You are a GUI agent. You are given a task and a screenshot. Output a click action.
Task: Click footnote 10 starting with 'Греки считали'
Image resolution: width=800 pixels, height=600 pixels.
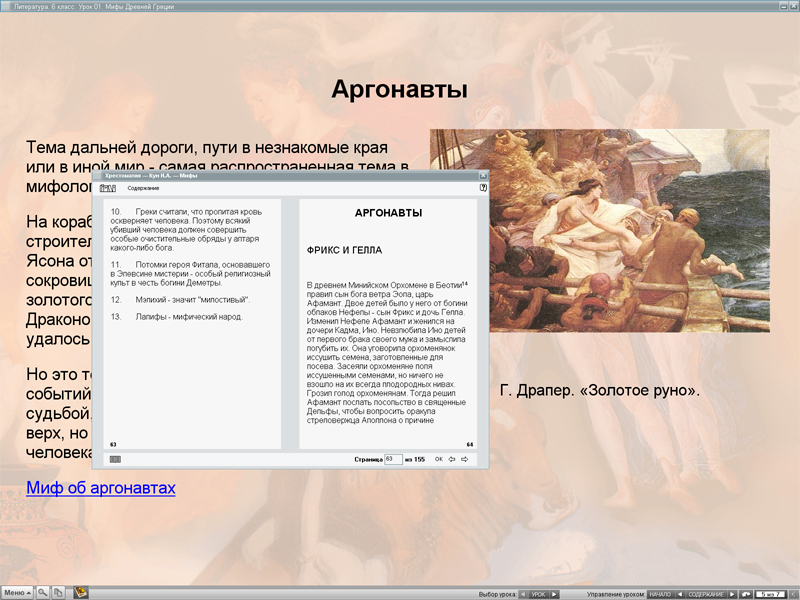187,230
